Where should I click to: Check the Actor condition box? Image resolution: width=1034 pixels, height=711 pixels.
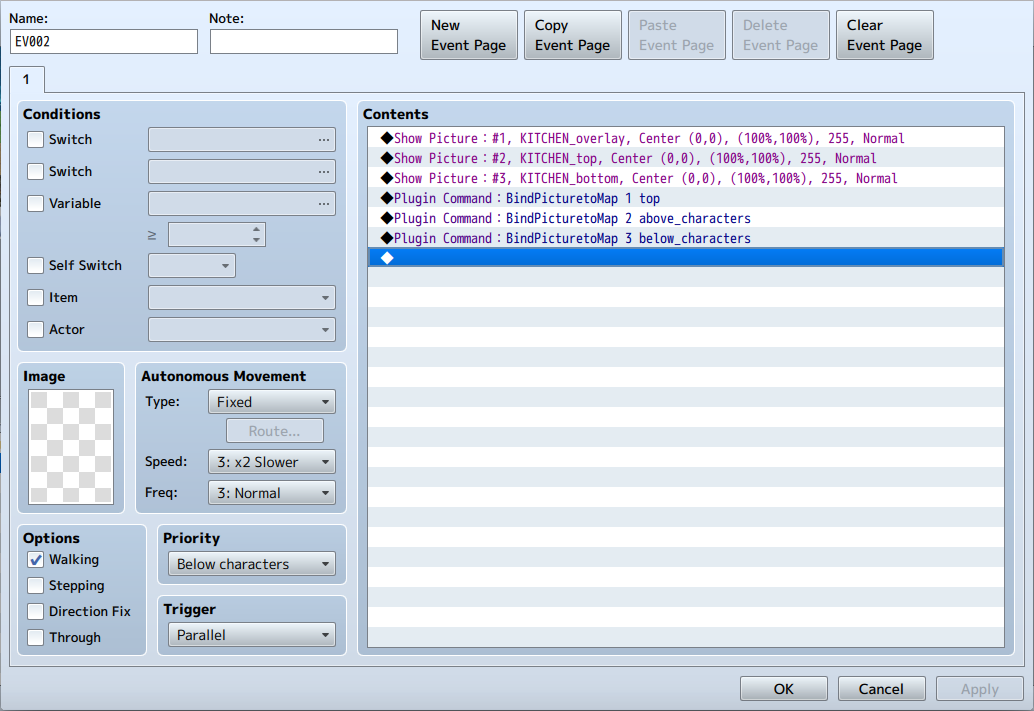36,330
